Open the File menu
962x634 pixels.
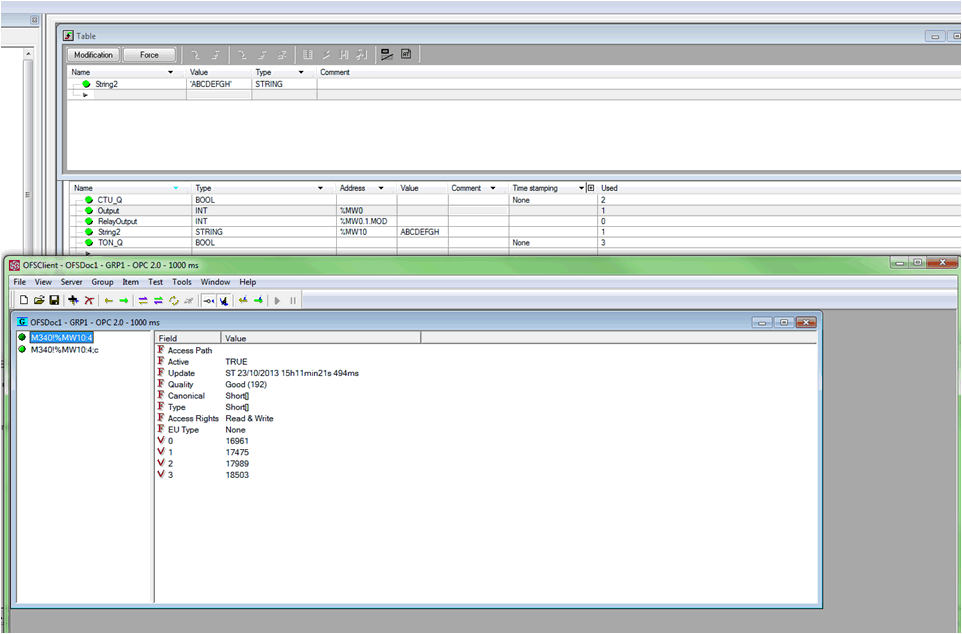(20, 282)
